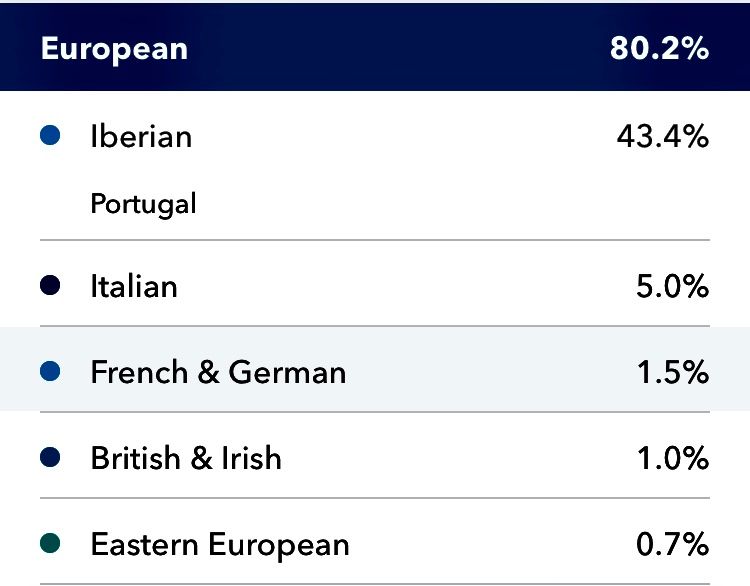Click the 5.0% Italian percentage
The width and height of the screenshot is (750, 586).
672,287
